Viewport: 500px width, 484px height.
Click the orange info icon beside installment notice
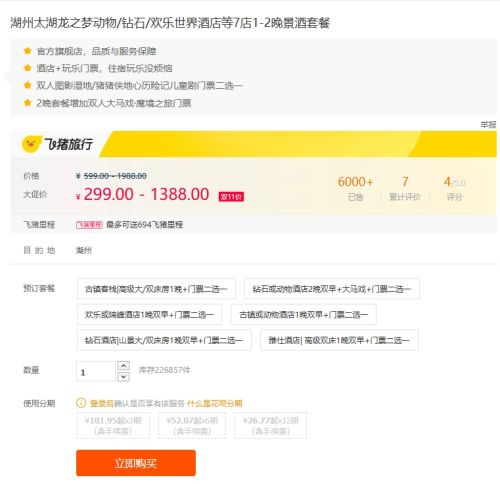81,403
